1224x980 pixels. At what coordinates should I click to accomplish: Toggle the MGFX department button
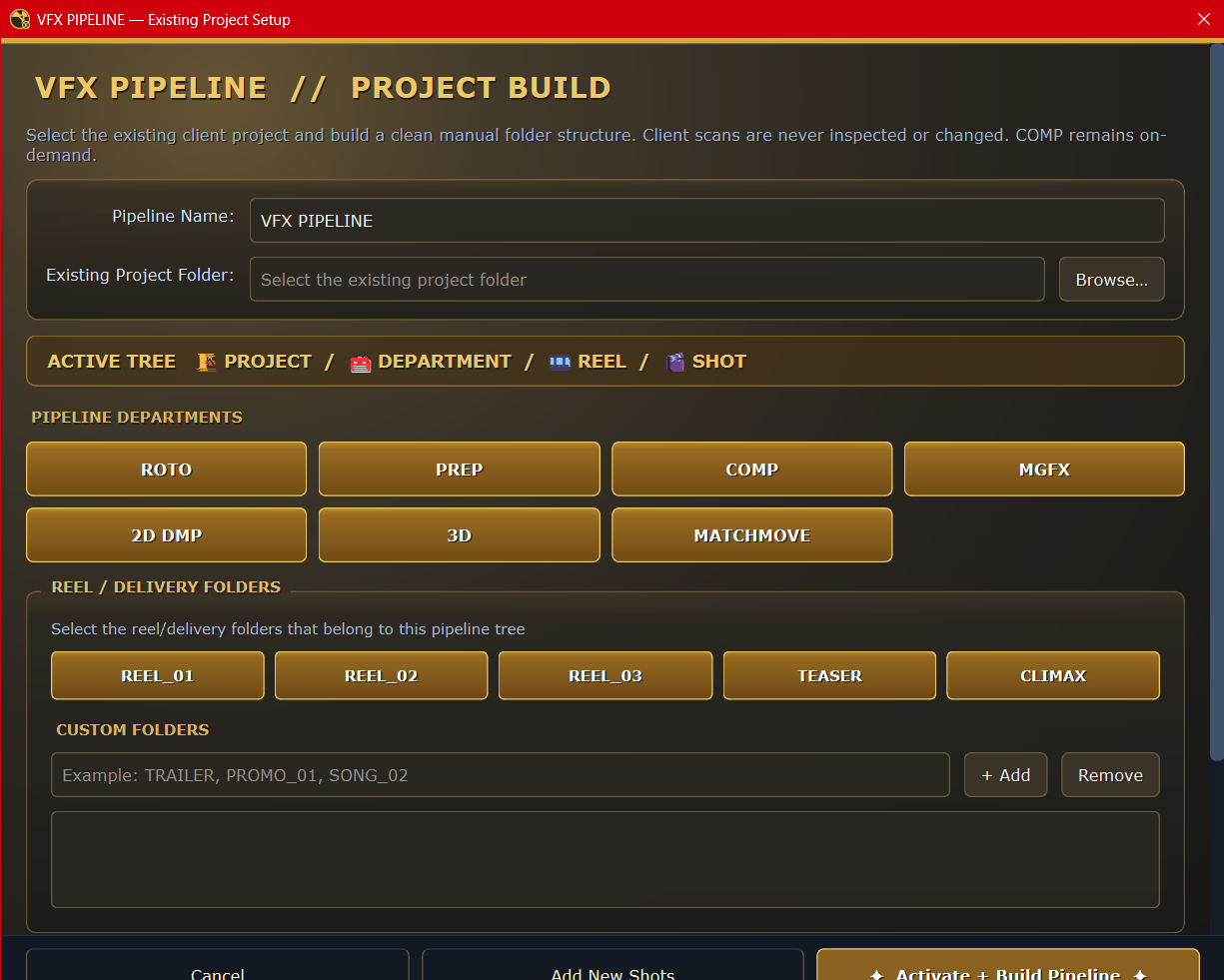click(x=1044, y=469)
